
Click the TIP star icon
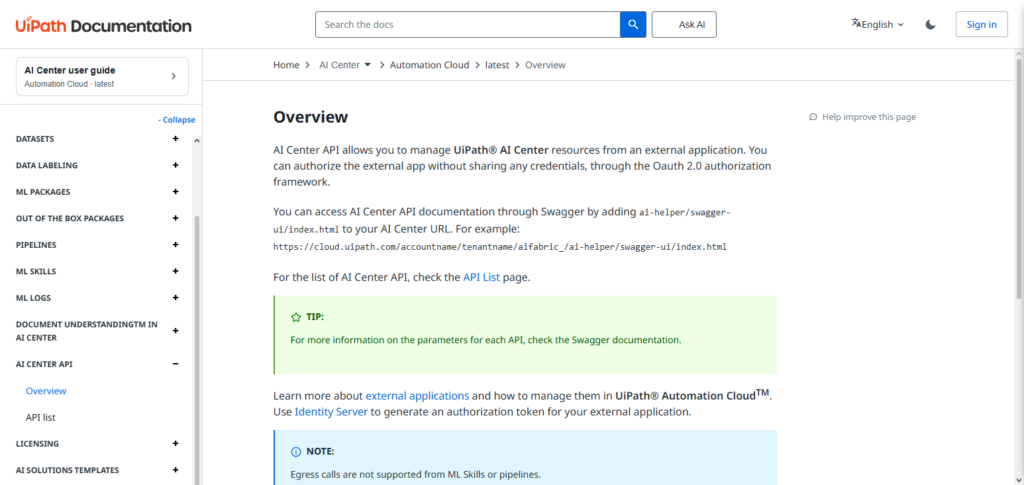point(296,317)
